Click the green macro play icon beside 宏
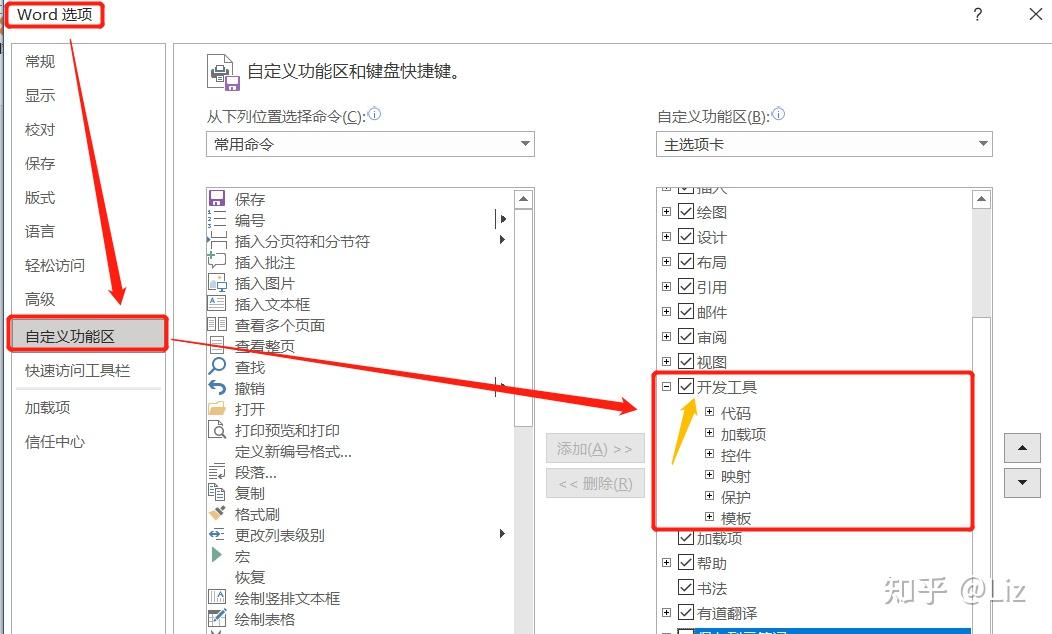Viewport: 1052px width, 634px height. pos(217,555)
